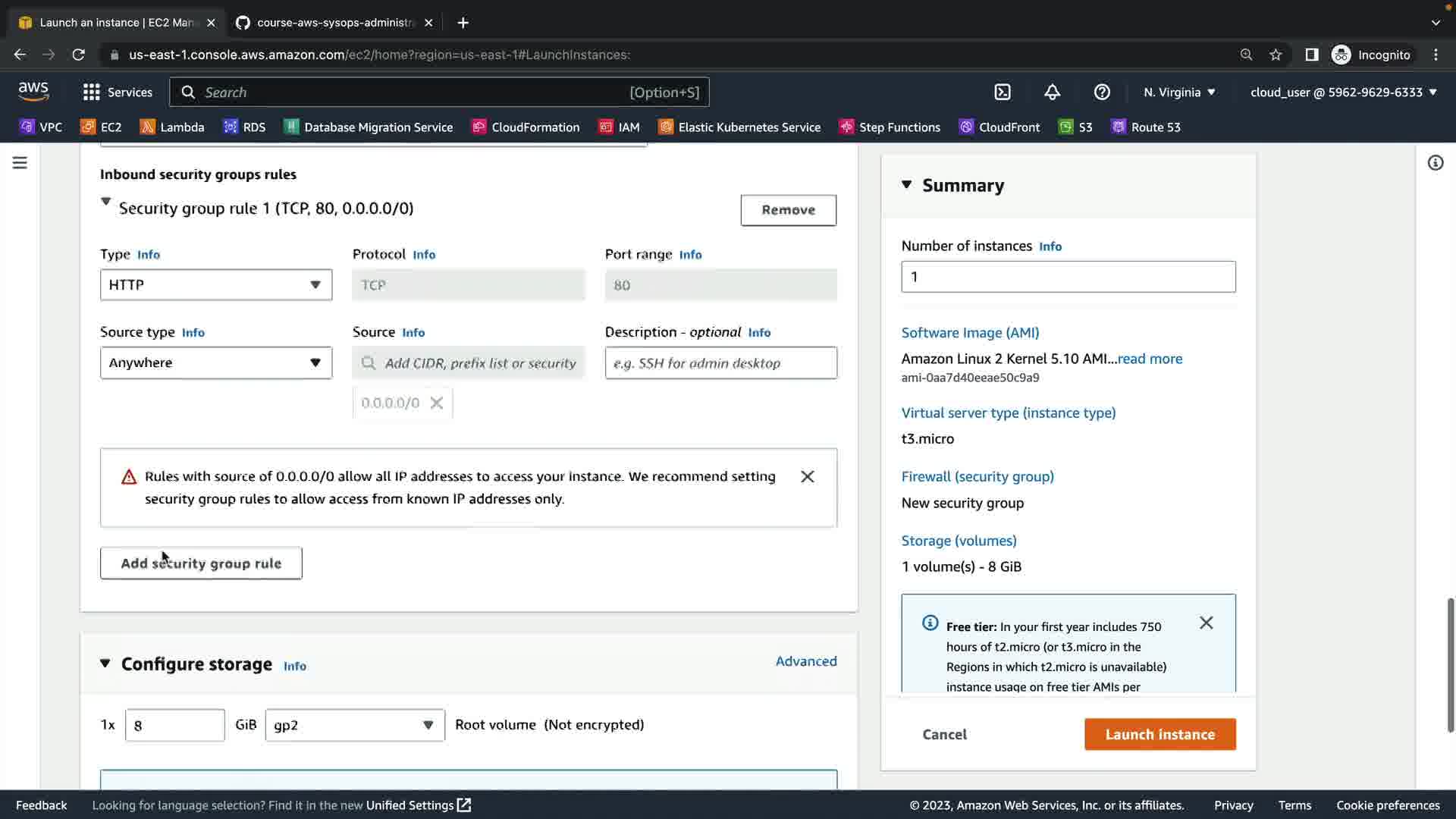Viewport: 1456px width, 819px height.
Task: Open AWS CloudShell icon in header
Action: pyautogui.click(x=1003, y=92)
